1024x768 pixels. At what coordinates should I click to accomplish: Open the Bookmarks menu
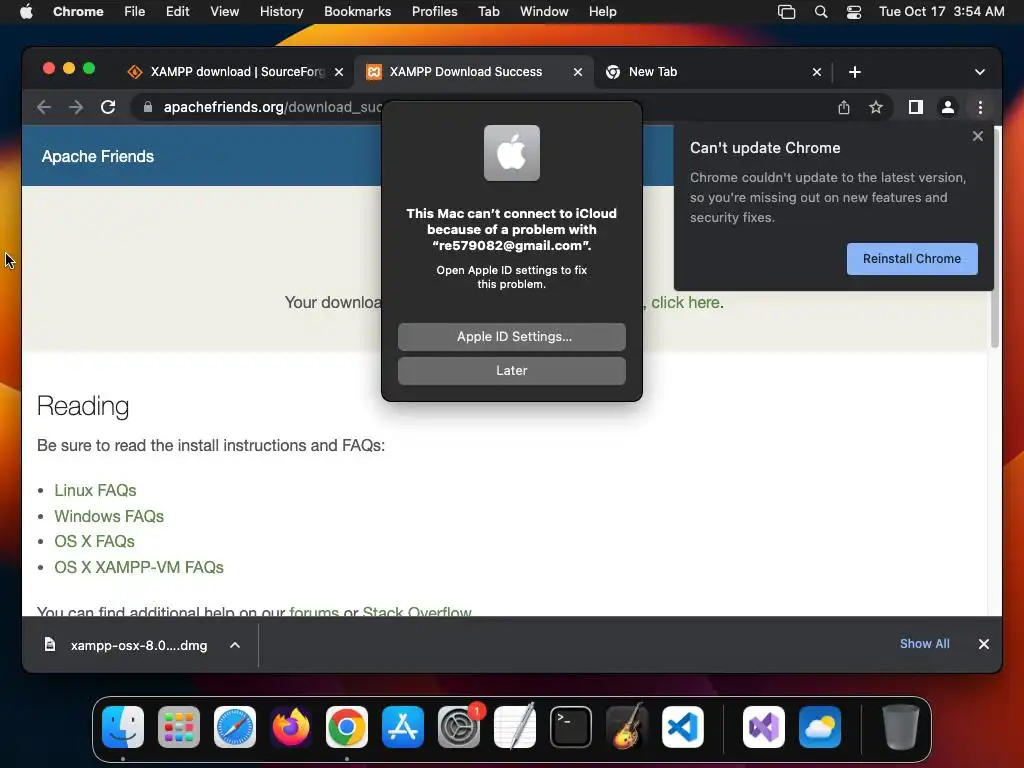point(357,12)
